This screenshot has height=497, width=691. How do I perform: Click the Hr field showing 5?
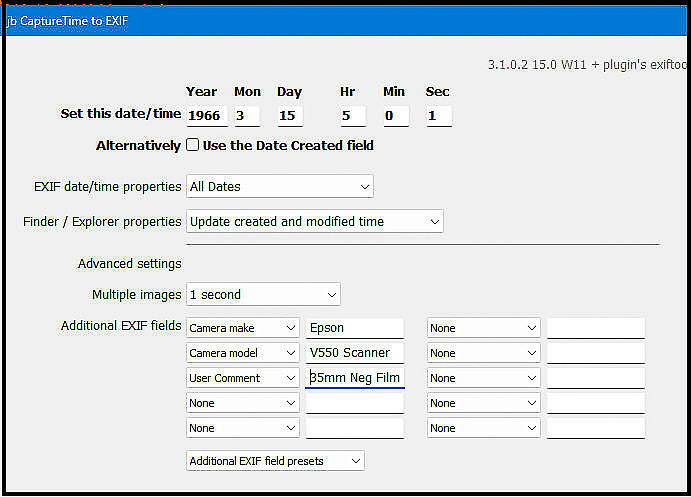[353, 116]
